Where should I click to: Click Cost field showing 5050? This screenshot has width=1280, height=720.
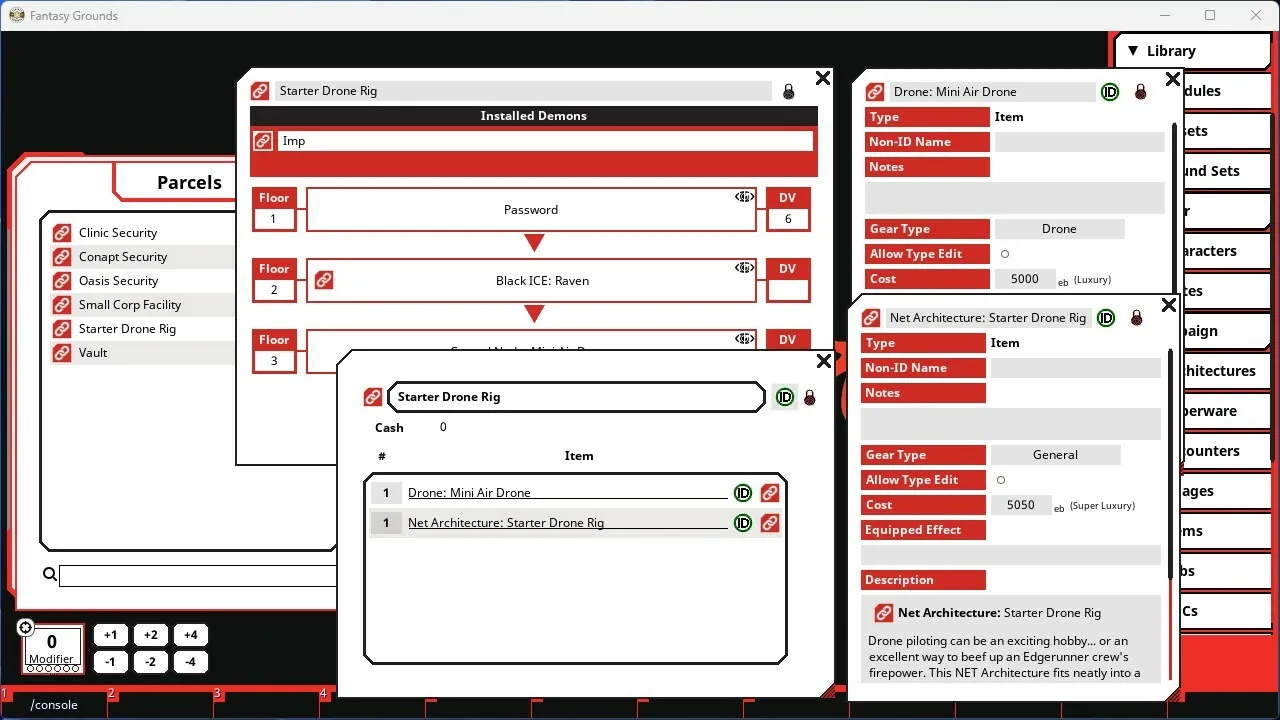[x=1021, y=505]
